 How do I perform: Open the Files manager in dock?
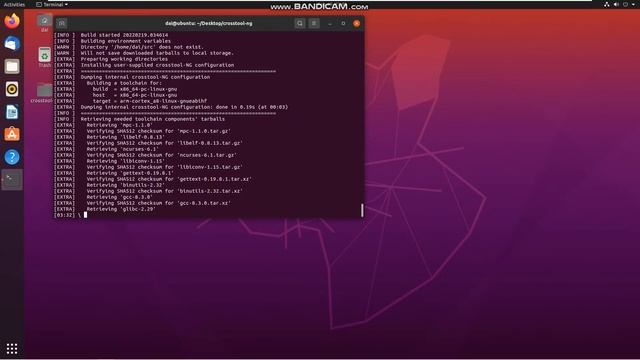point(12,66)
